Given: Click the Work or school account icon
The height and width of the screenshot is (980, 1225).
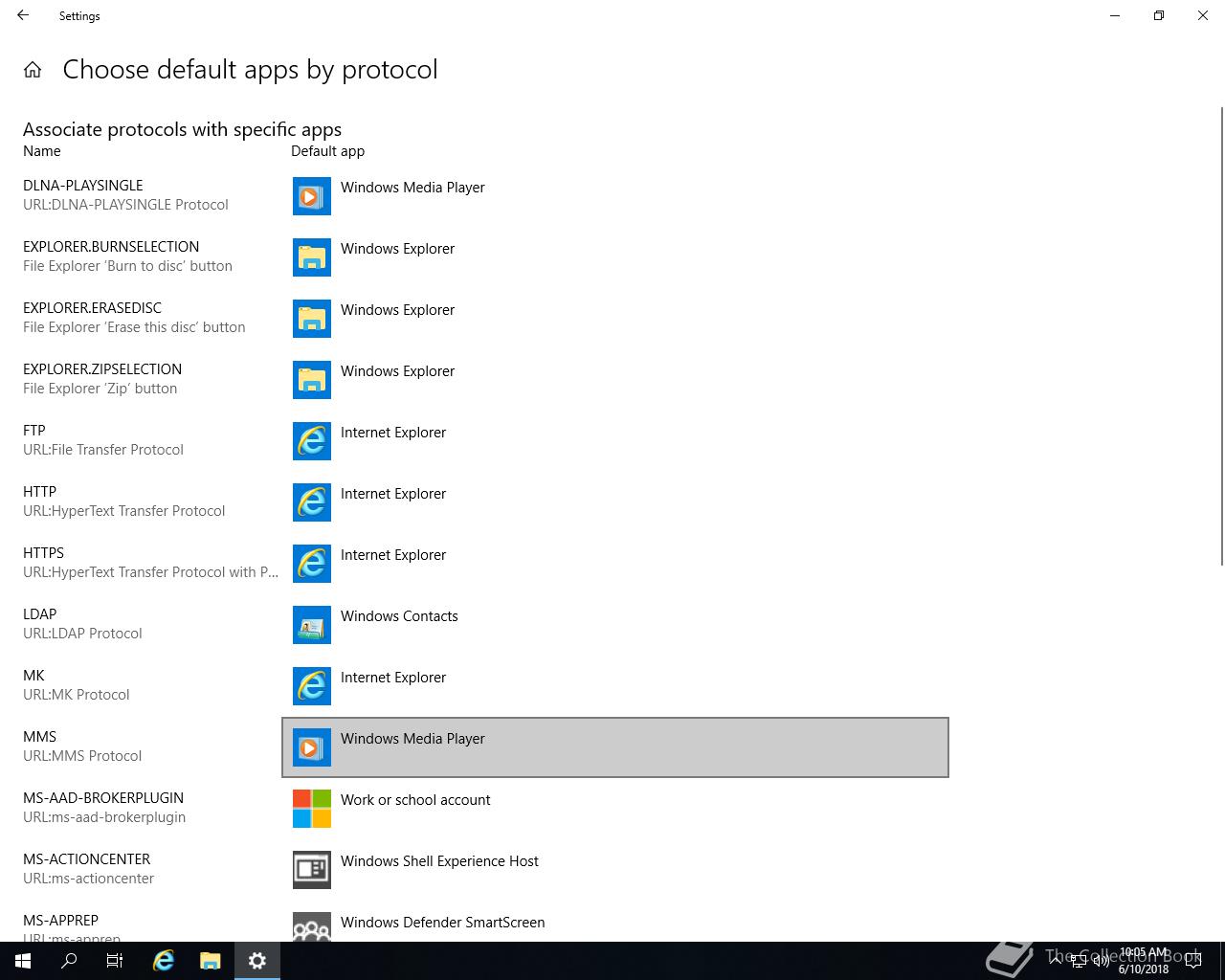Looking at the screenshot, I should [x=312, y=809].
